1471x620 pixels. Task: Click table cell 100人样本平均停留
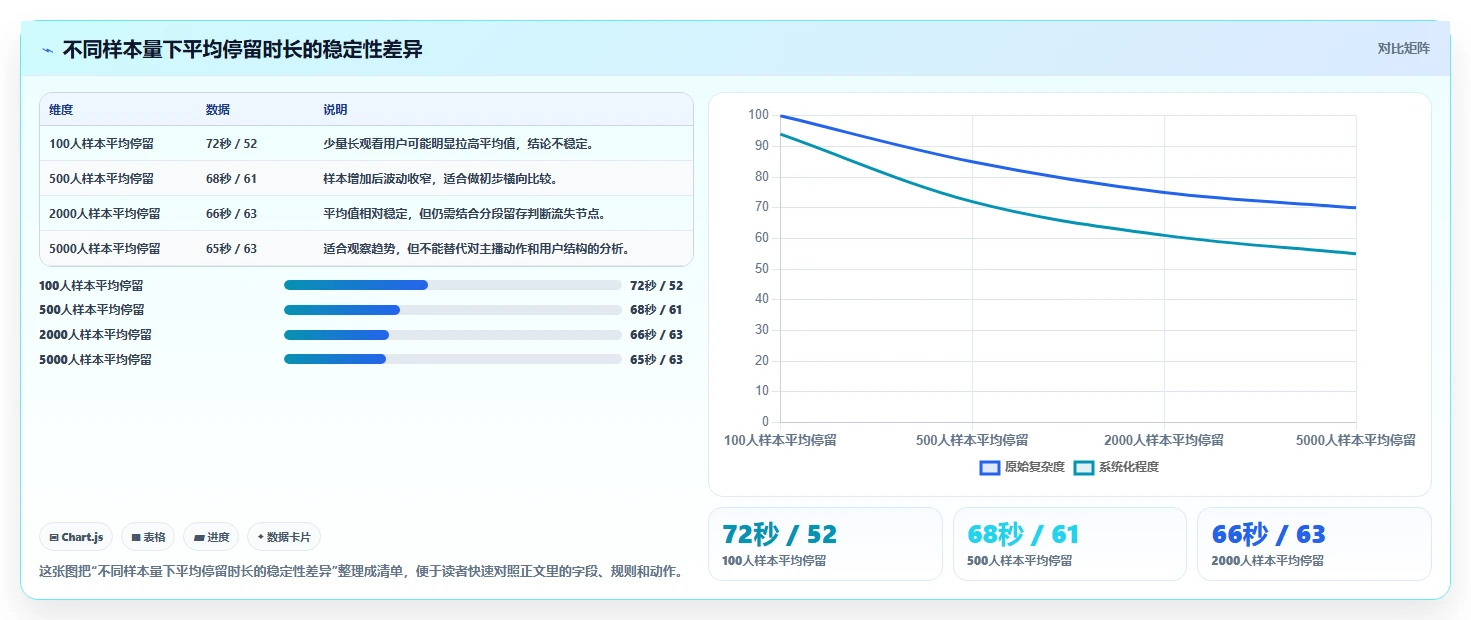click(x=101, y=144)
